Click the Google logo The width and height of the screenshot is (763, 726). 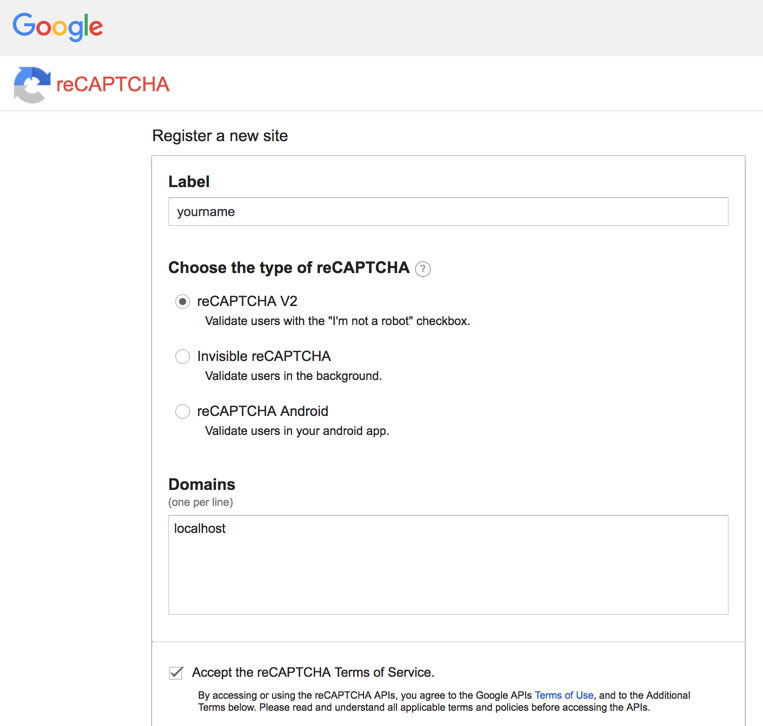(58, 27)
